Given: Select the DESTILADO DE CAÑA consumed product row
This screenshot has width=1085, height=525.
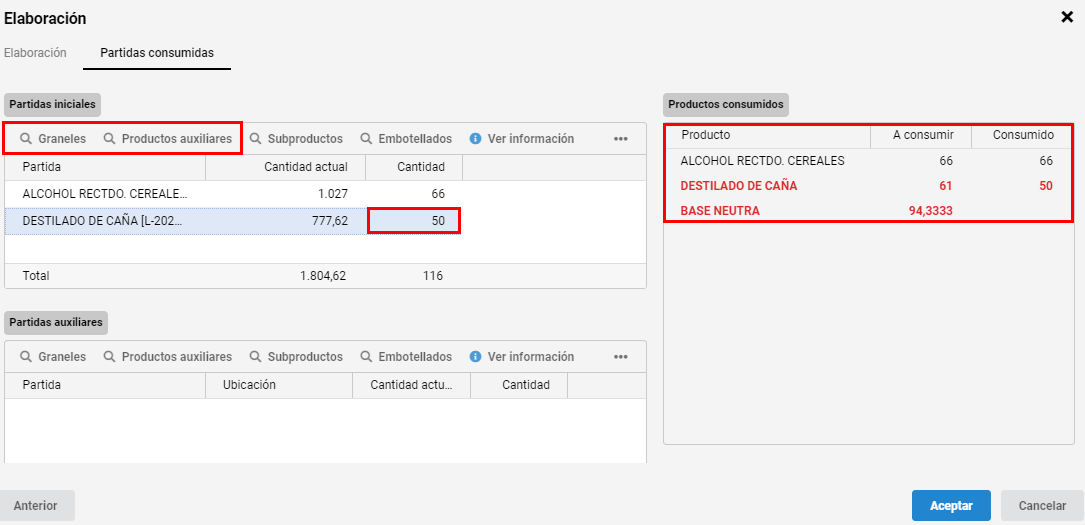Looking at the screenshot, I should (x=868, y=185).
